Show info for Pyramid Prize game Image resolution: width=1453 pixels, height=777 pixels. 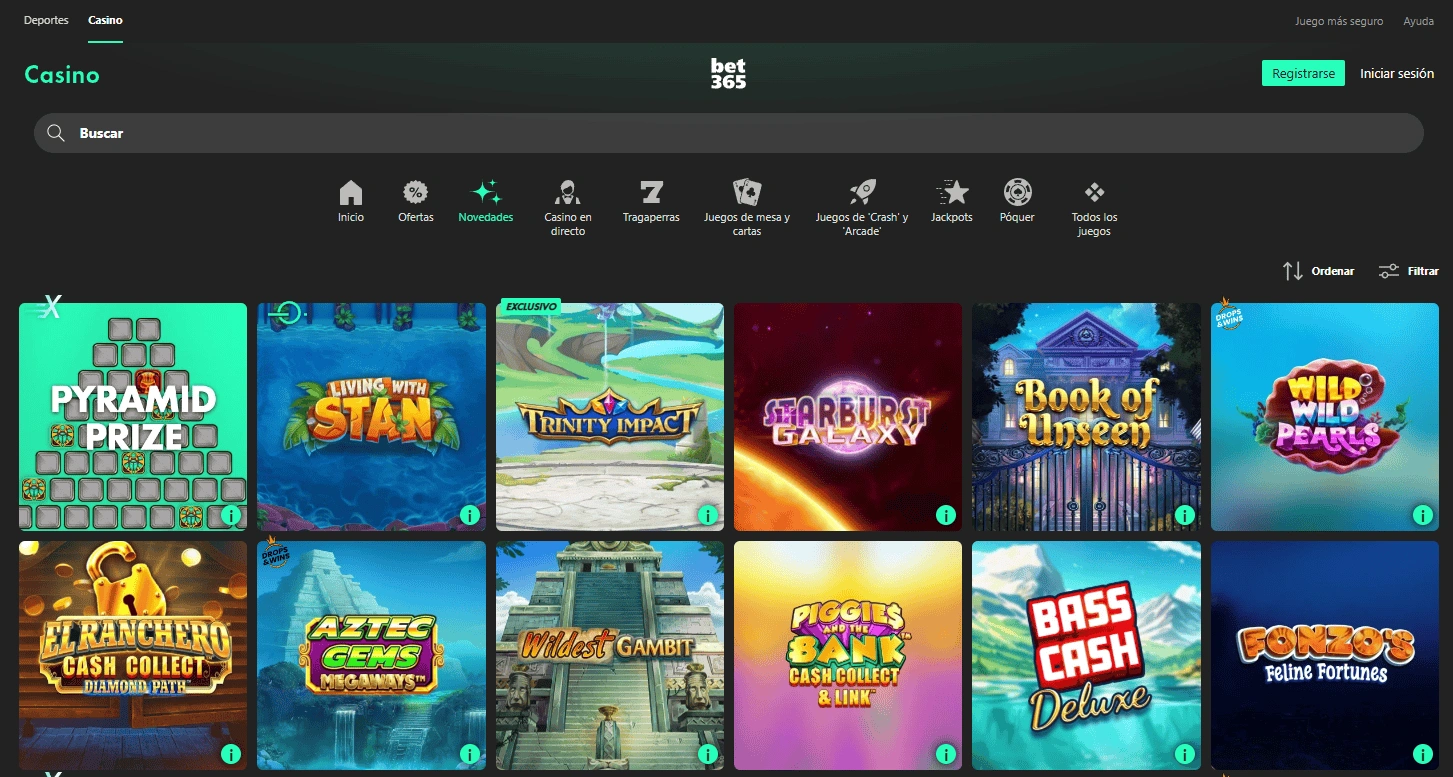tap(231, 515)
